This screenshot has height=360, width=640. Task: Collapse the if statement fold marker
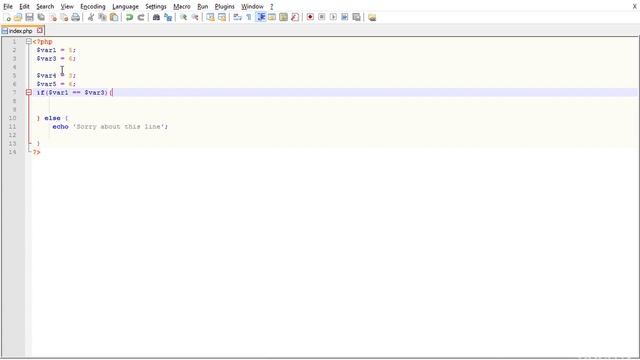[29, 93]
